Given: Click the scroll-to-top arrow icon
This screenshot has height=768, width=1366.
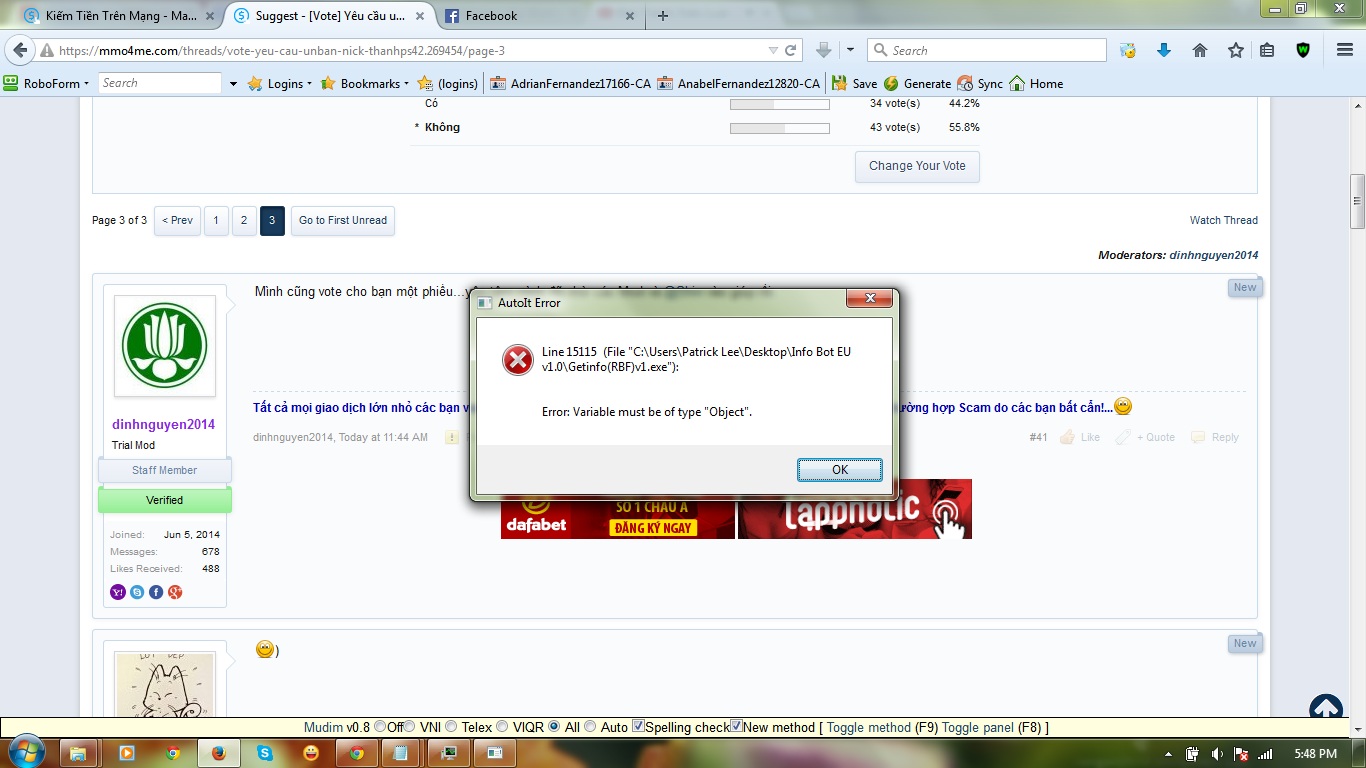Looking at the screenshot, I should coord(1326,707).
